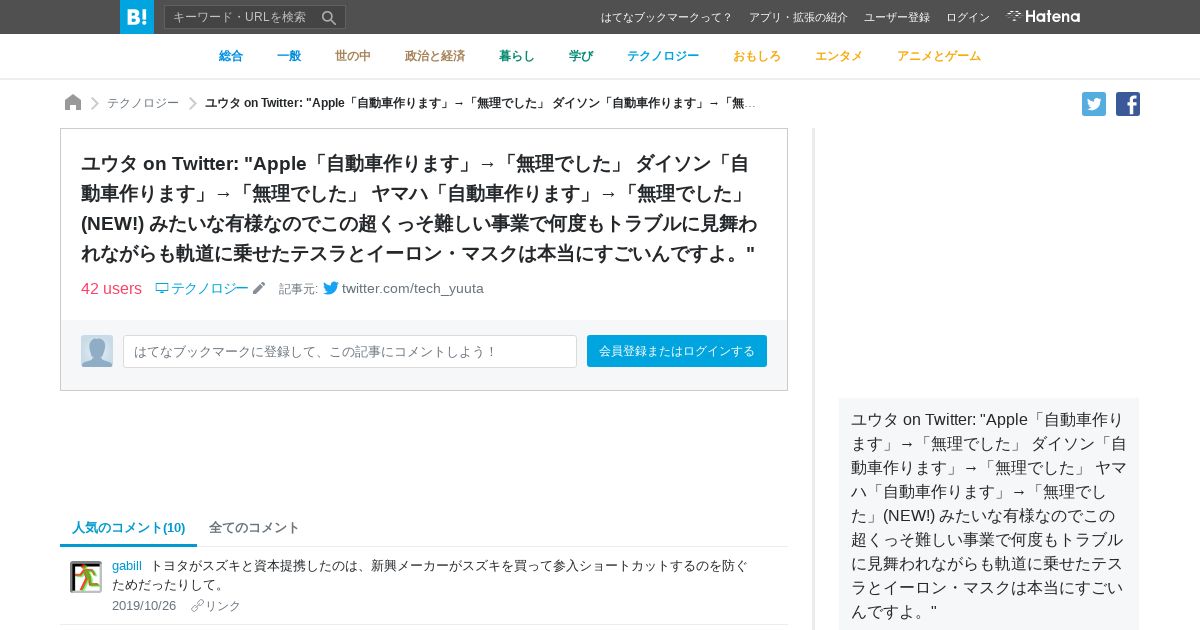Screen dimensions: 1200x630
Task: Click the default user avatar in comment box
Action: pos(97,351)
